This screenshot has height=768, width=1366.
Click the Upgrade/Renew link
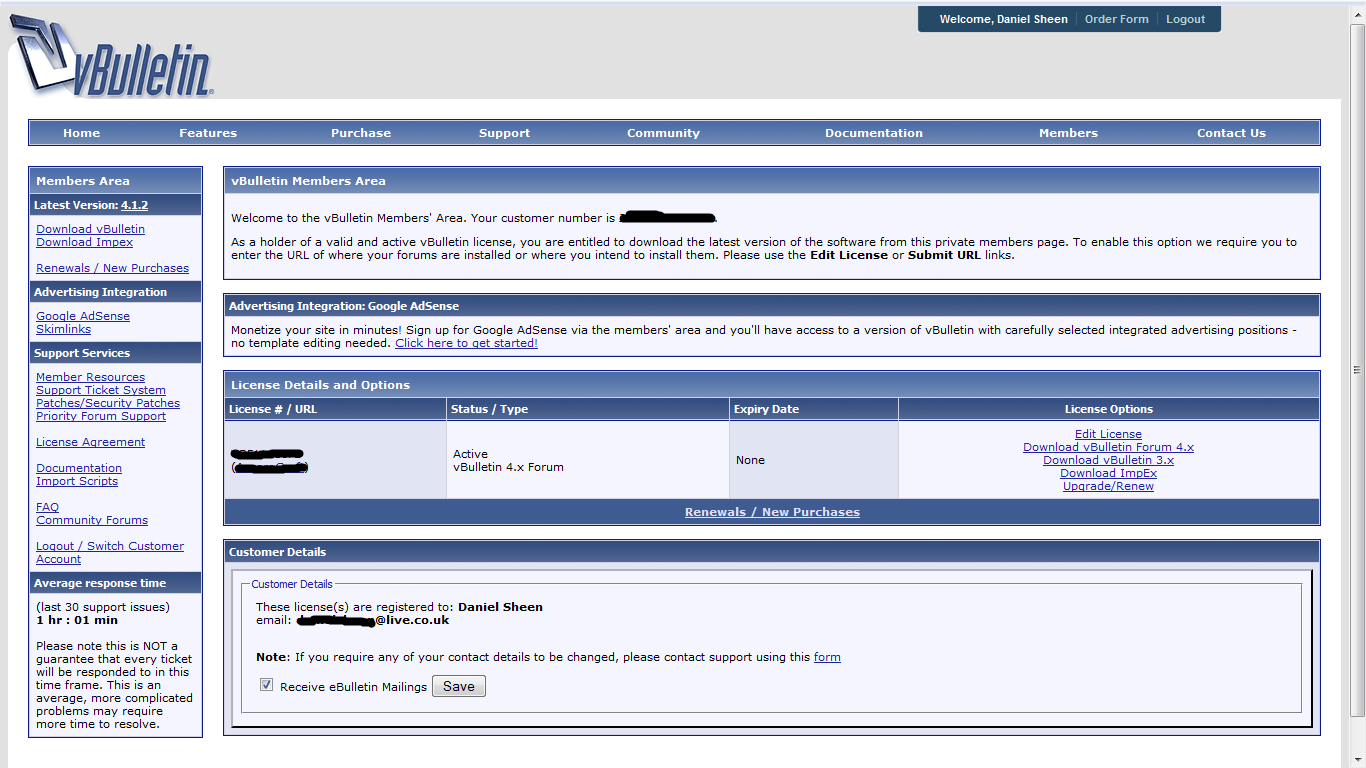point(1108,486)
